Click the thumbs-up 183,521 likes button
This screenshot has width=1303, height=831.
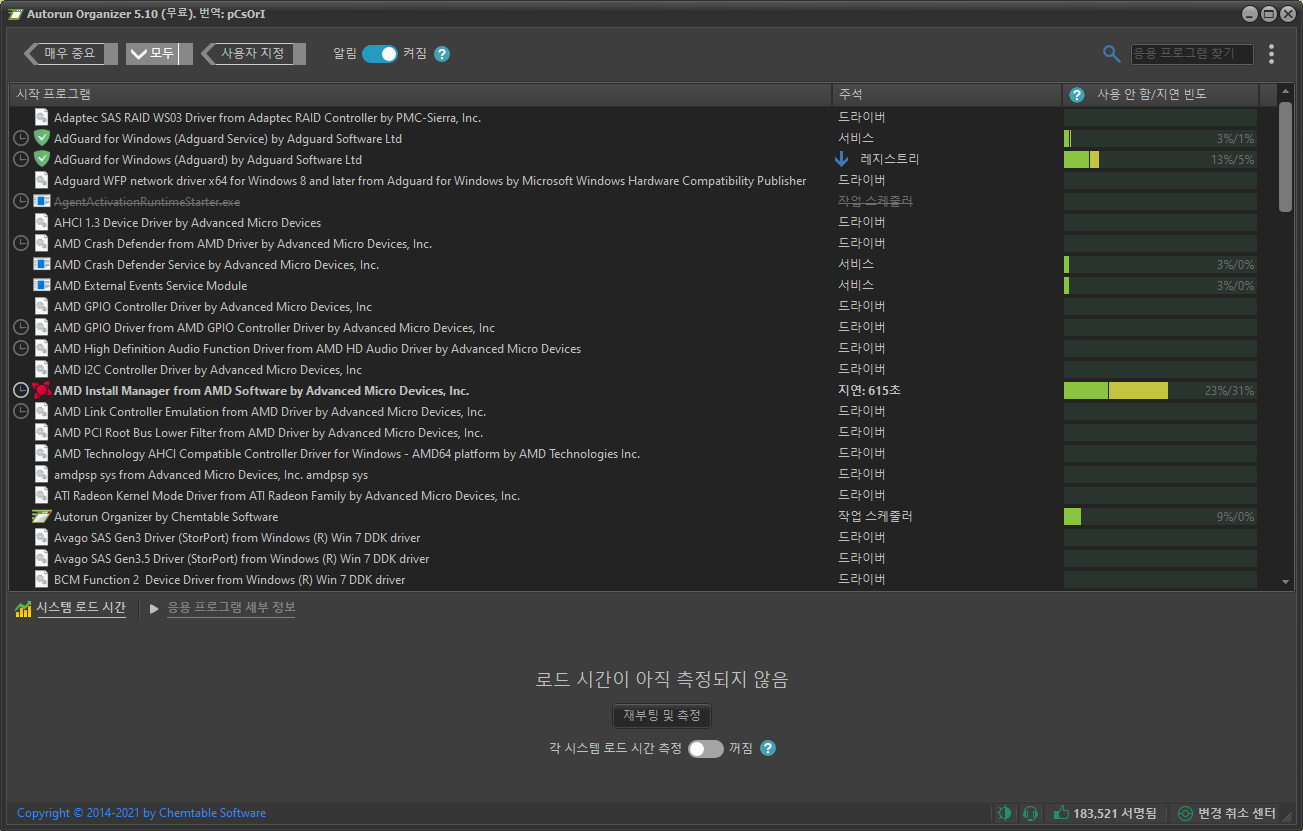pos(1105,813)
